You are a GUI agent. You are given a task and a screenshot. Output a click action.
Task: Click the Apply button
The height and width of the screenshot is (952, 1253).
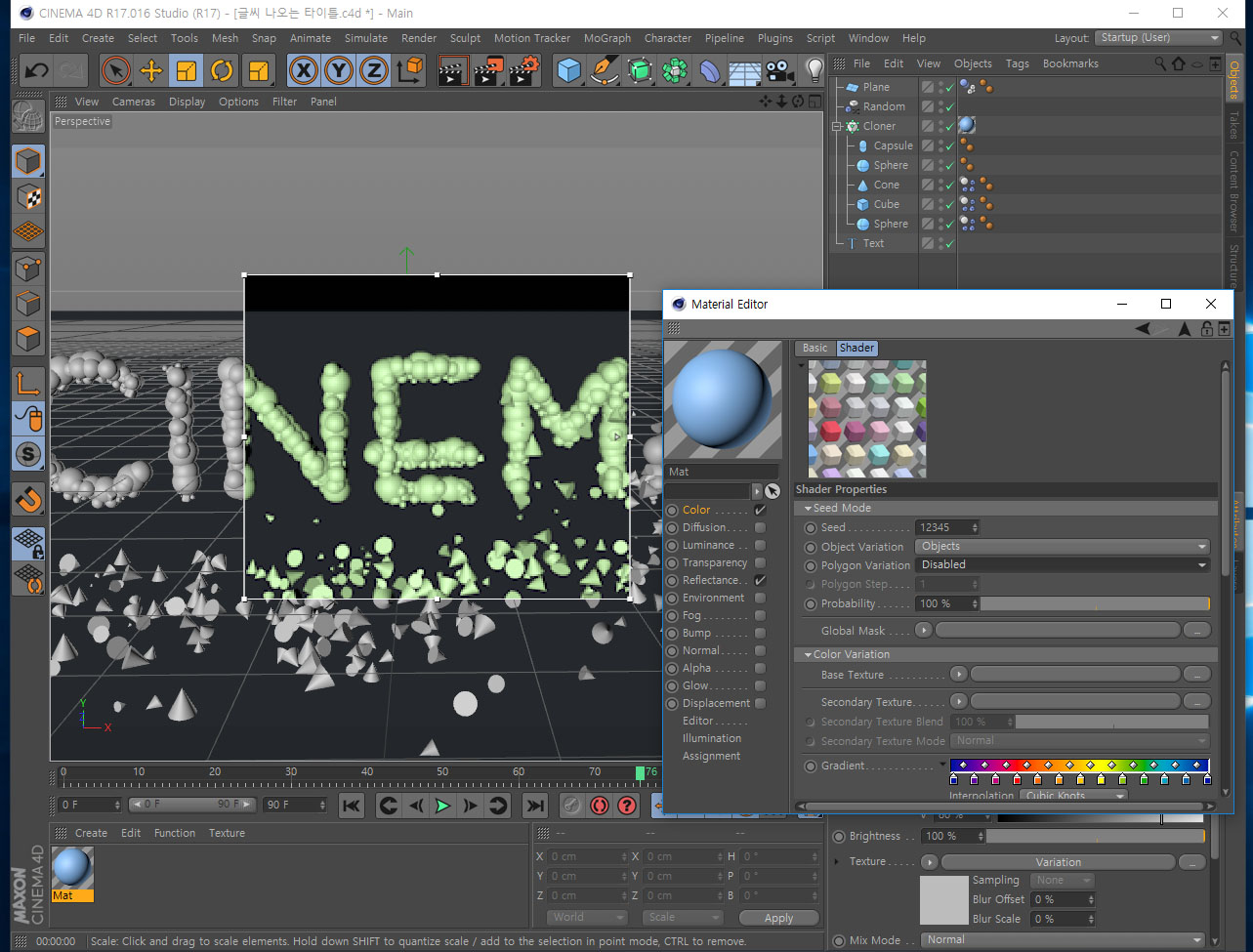click(x=779, y=918)
